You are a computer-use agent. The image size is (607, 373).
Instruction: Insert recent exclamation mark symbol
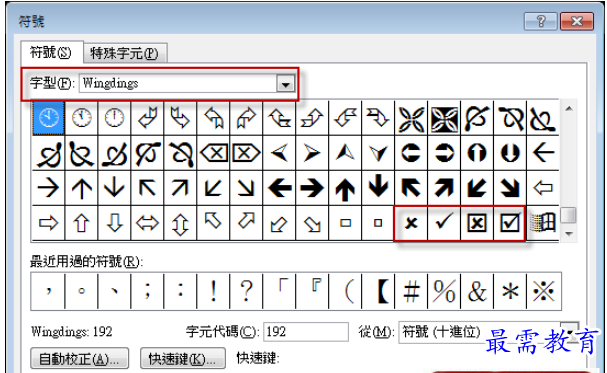tap(213, 291)
